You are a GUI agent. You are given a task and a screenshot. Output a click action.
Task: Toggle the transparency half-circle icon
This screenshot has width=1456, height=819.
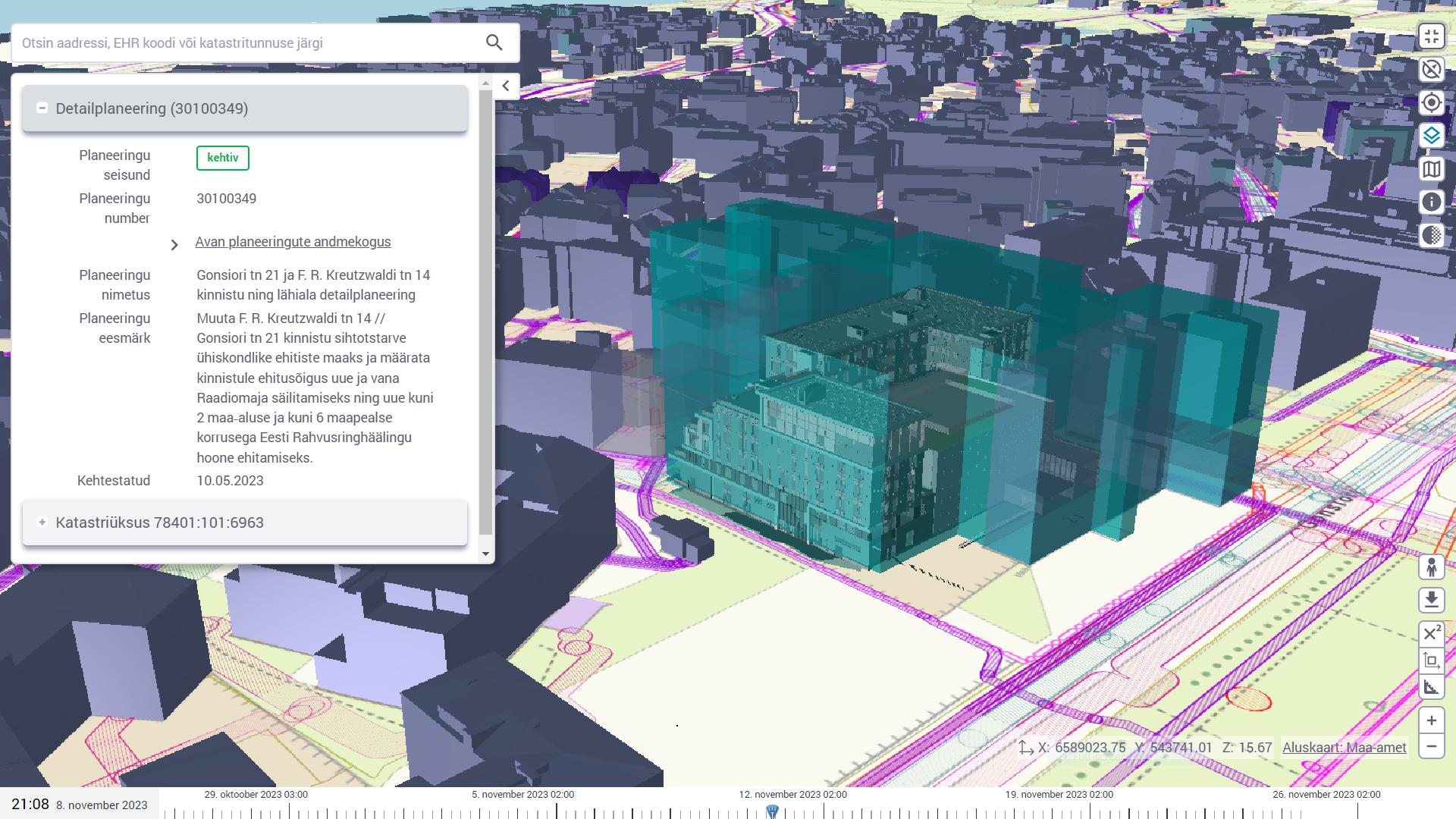click(1431, 235)
